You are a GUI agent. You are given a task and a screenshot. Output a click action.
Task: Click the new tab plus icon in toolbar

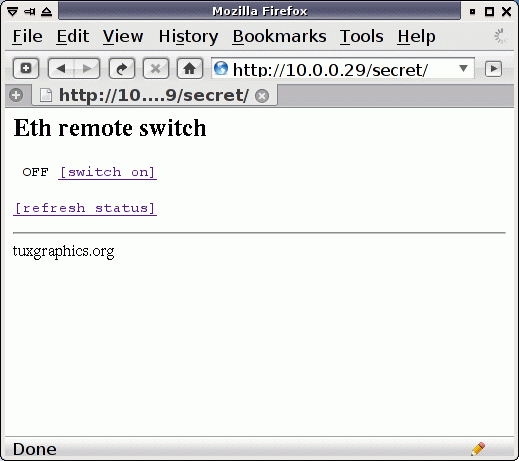pos(26,69)
